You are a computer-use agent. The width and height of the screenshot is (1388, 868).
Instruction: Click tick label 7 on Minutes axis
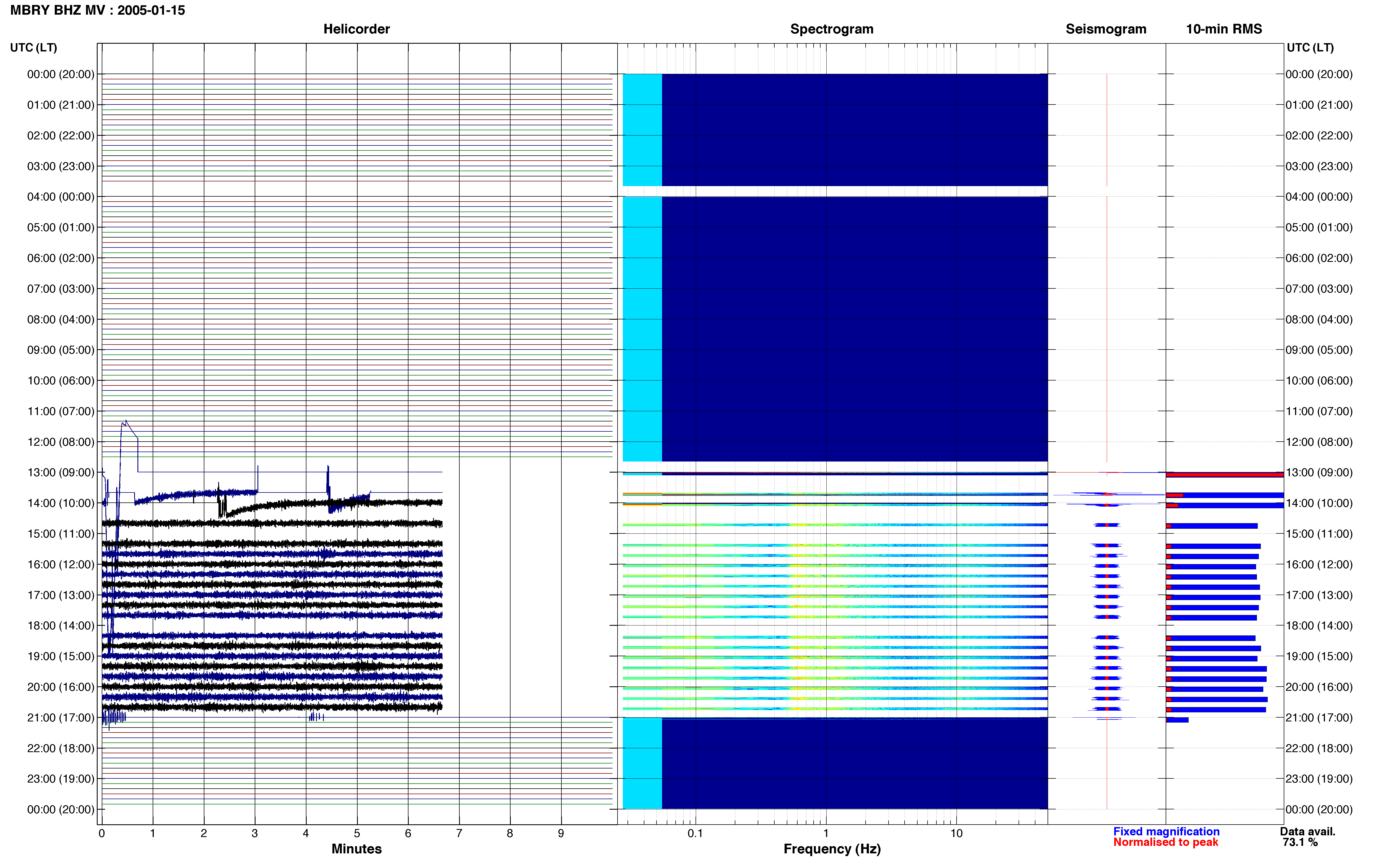459,833
